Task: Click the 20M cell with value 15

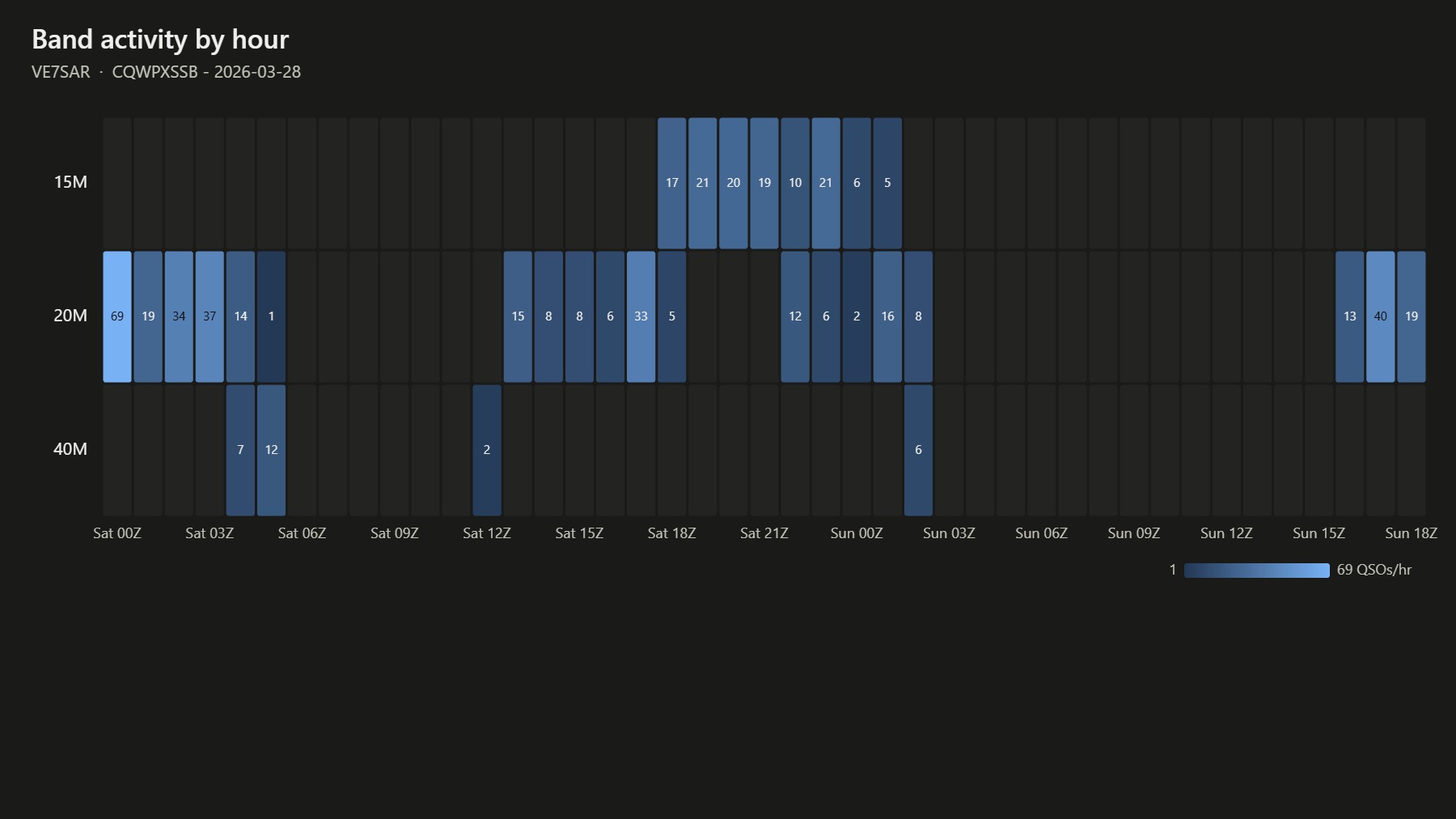Action: point(518,316)
